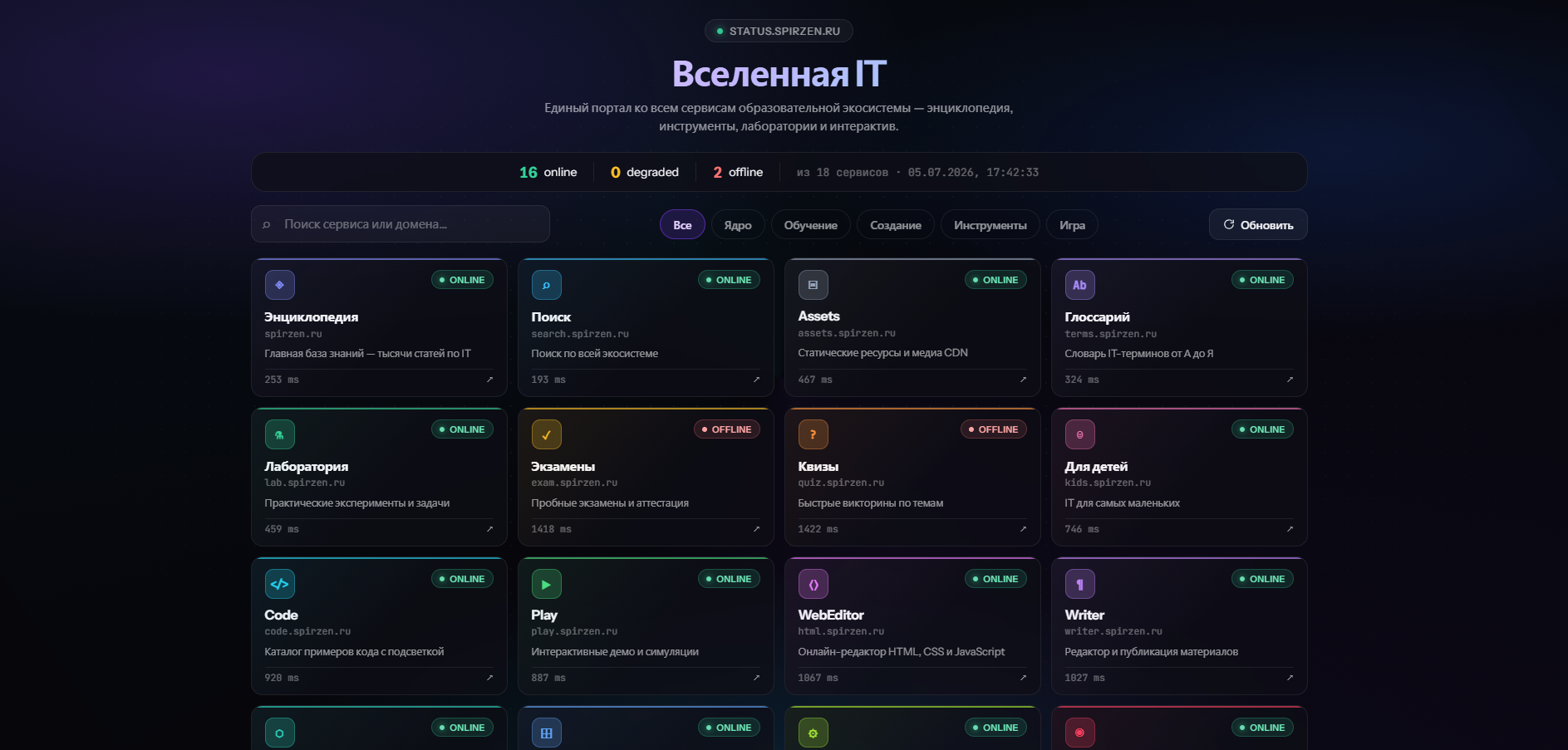
Task: Click the search magnifier in the search field
Action: tap(266, 224)
